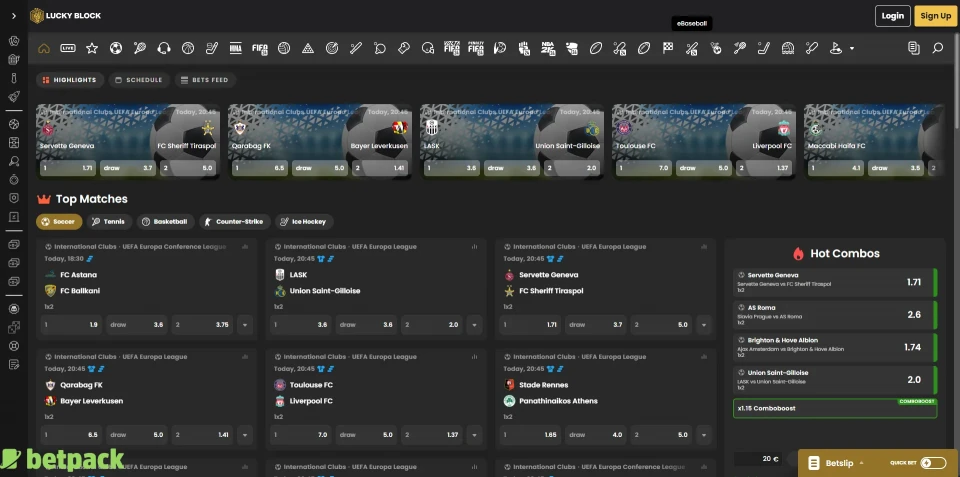Switch to the Bets Feed tab
Image resolution: width=960 pixels, height=477 pixels.
pos(205,80)
